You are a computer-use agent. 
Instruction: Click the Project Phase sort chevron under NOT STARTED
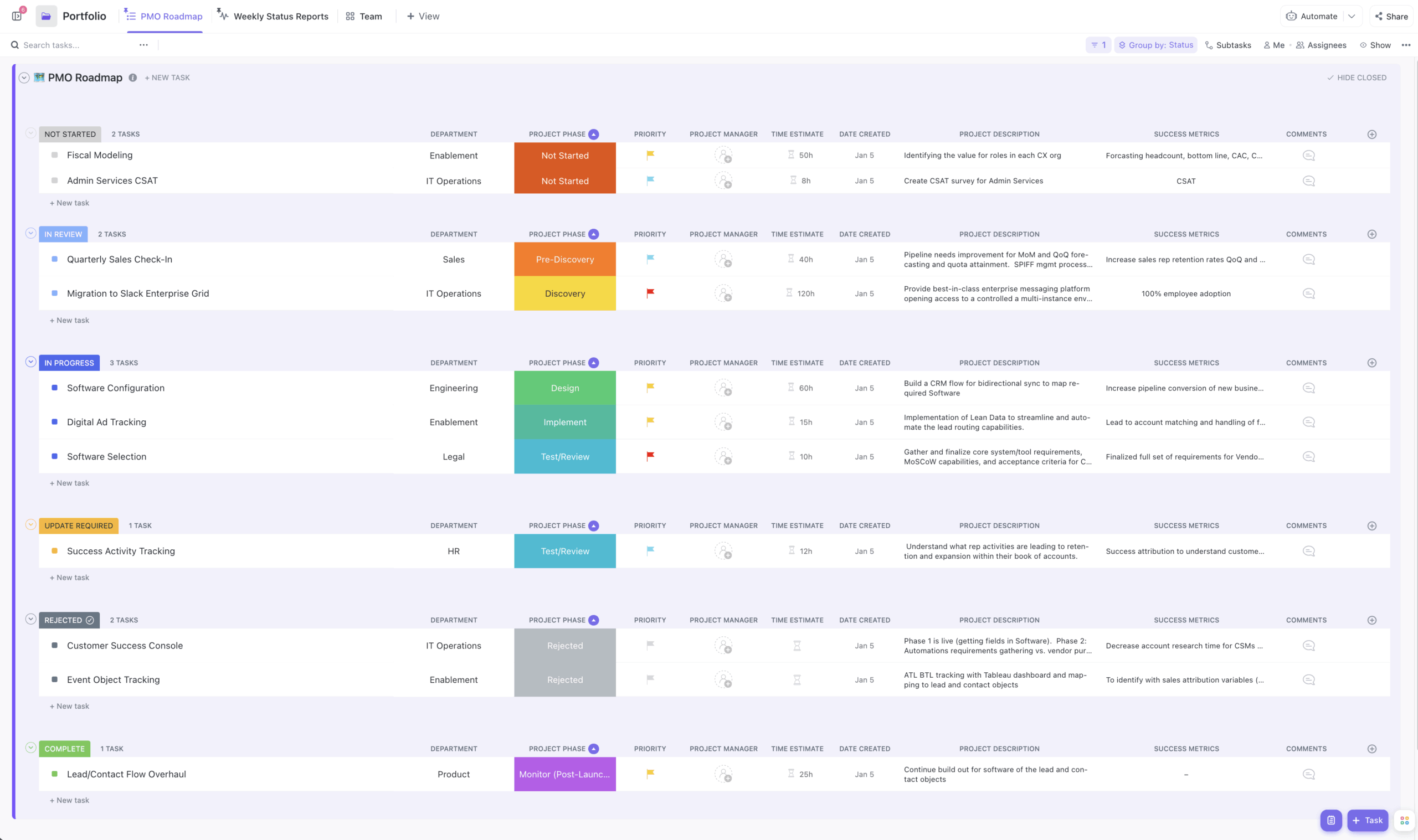tap(593, 134)
